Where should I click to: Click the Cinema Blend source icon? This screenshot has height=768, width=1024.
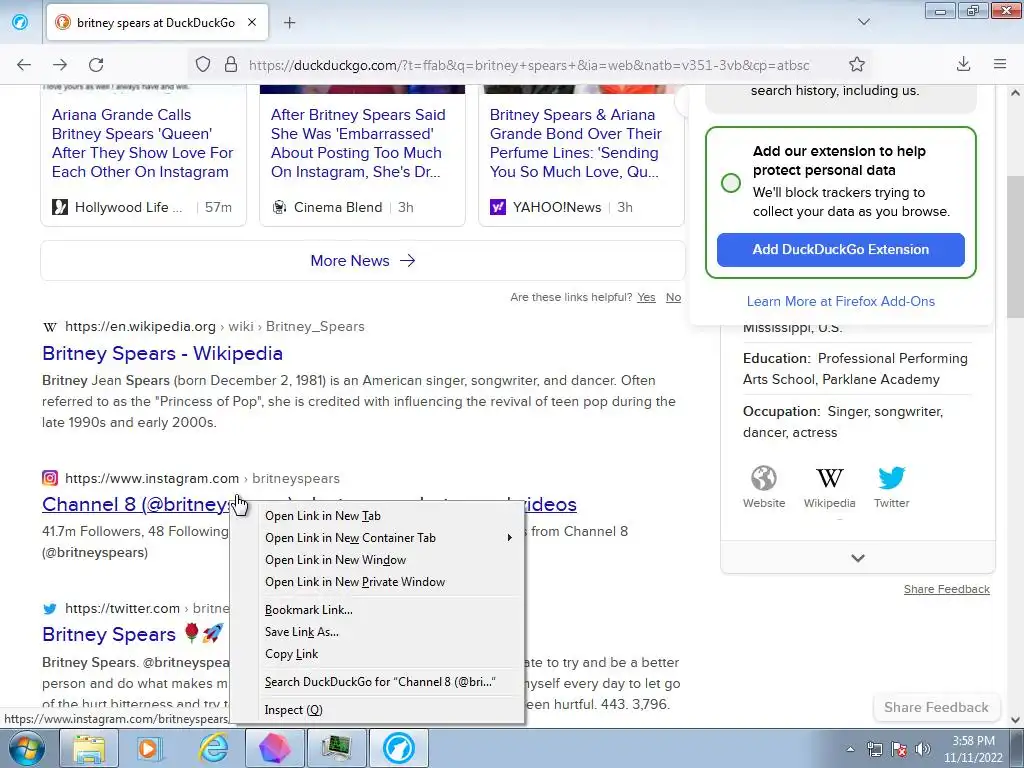[x=280, y=207]
